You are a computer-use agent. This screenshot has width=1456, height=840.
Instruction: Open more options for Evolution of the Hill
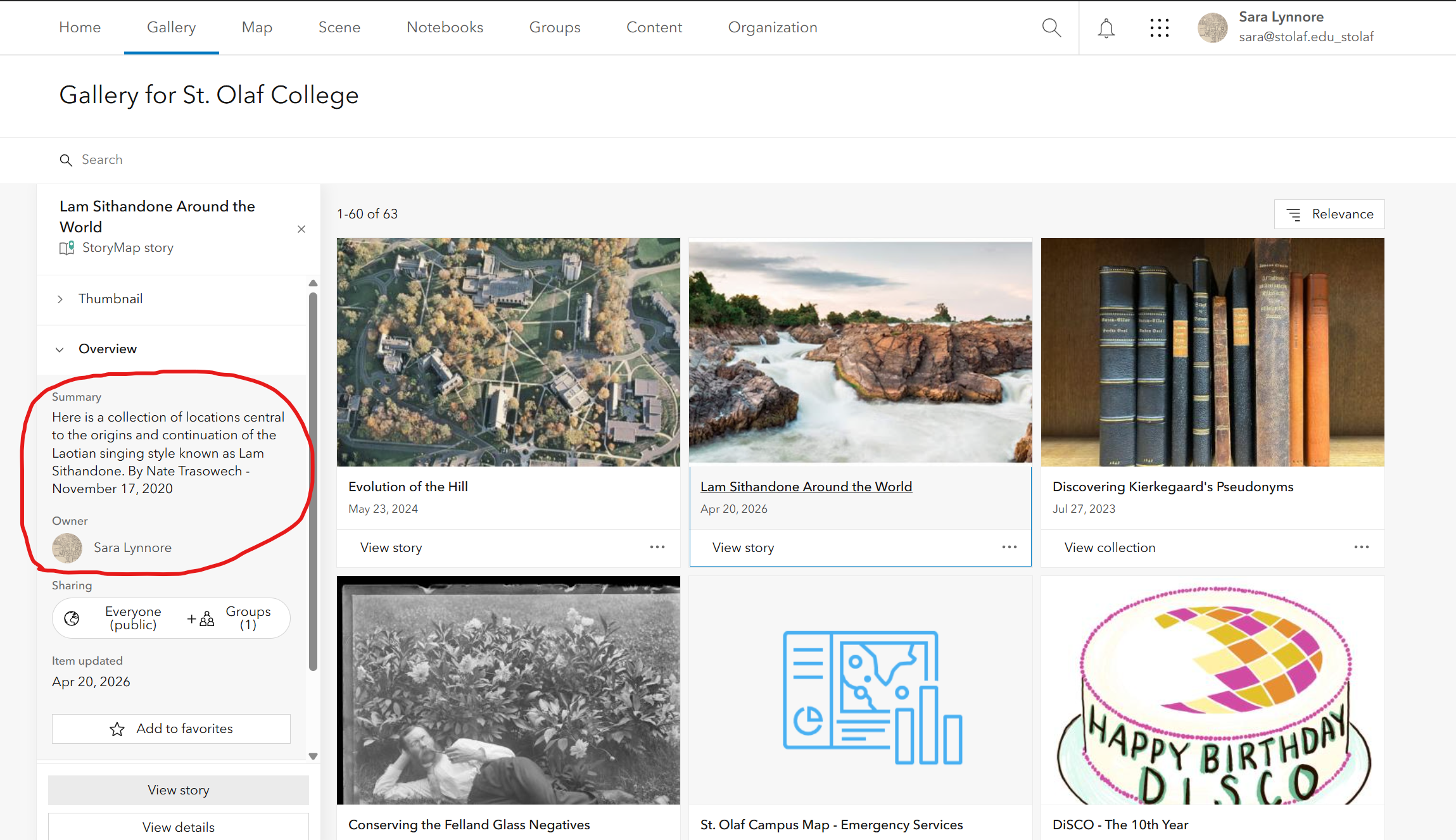(x=657, y=547)
